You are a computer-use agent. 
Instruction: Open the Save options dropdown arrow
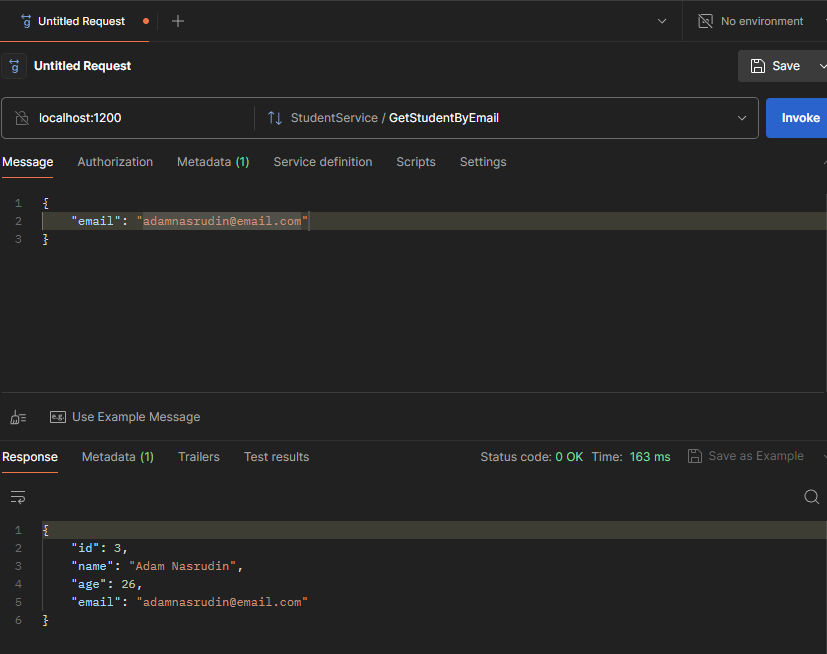point(822,66)
